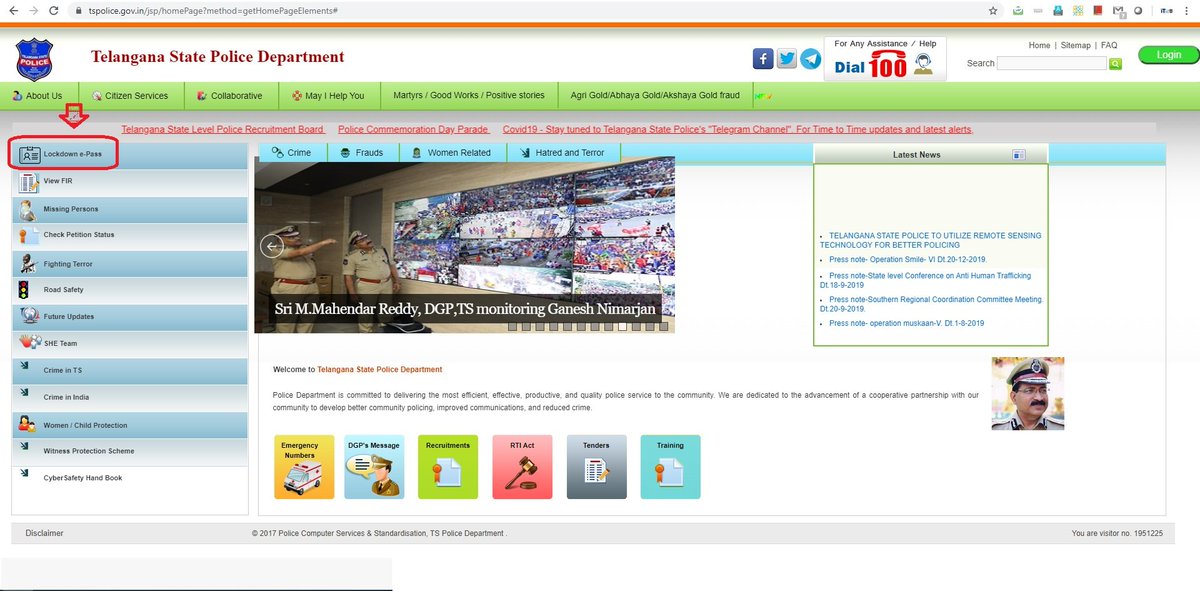Focus the Search text field

1052,63
